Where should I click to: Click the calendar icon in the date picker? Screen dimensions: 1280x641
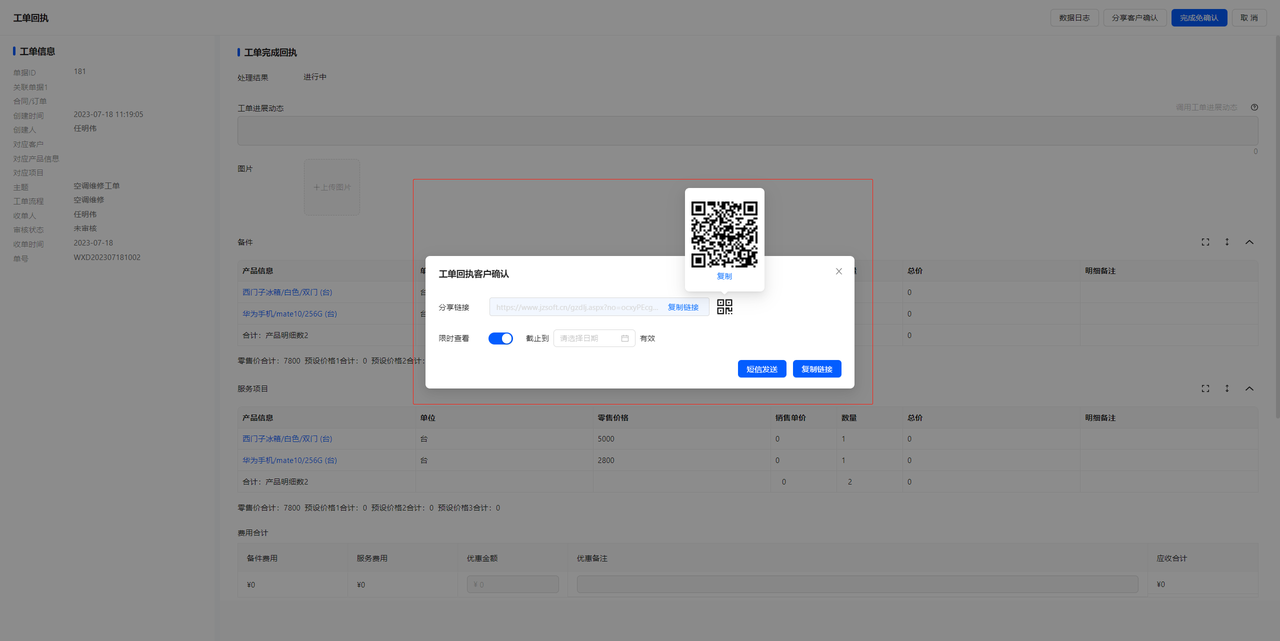click(625, 338)
